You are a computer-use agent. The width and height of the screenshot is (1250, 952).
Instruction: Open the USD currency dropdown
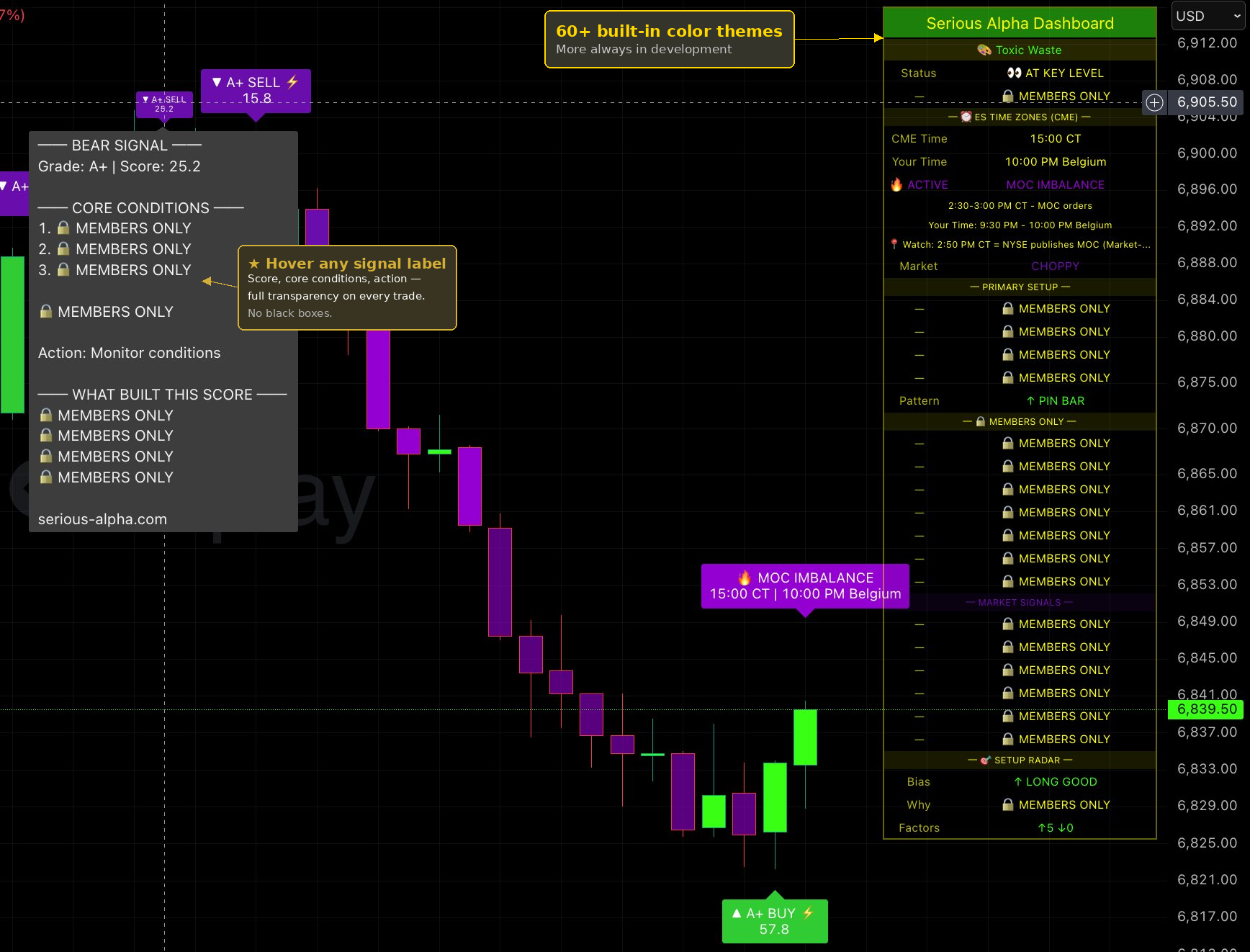1207,15
